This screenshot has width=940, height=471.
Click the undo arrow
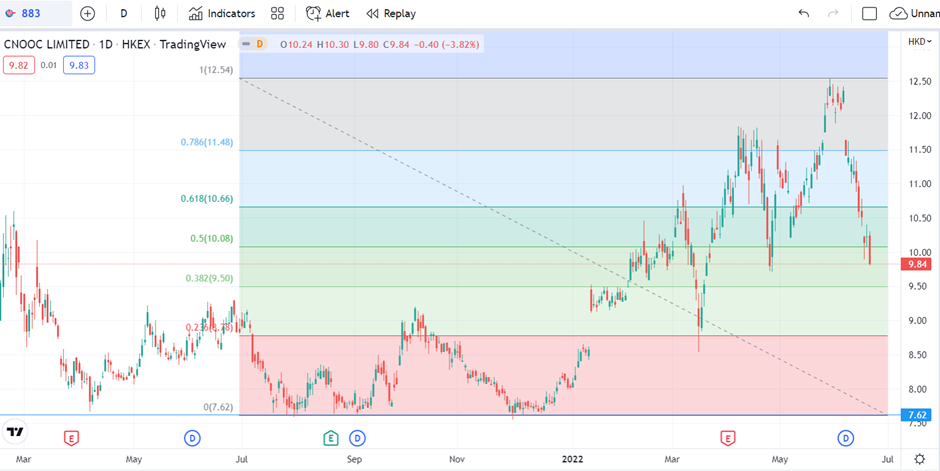coord(804,13)
